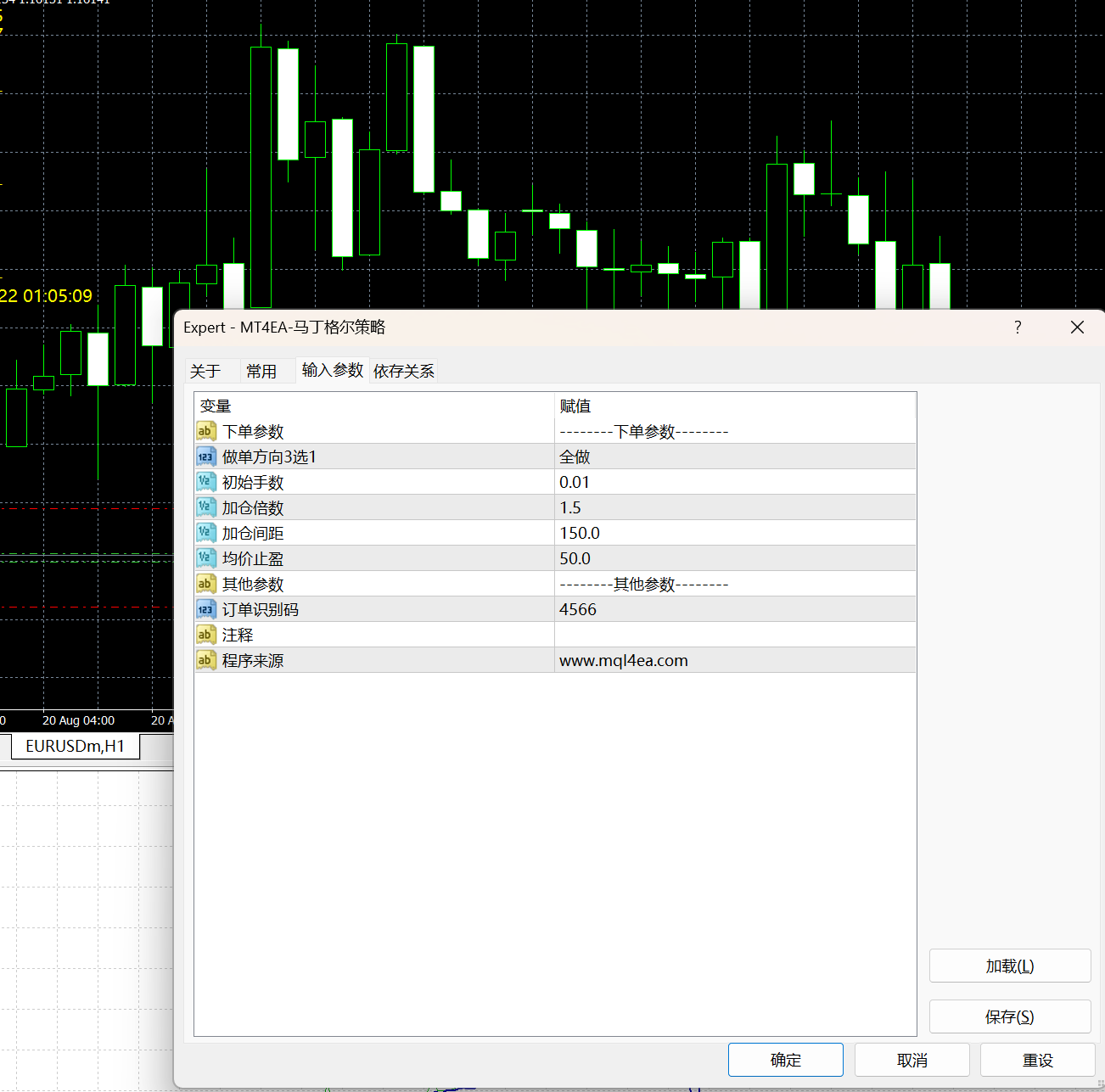This screenshot has width=1105, height=1092.
Task: Click the integer icon beside 做单方向3选1
Action: click(205, 456)
